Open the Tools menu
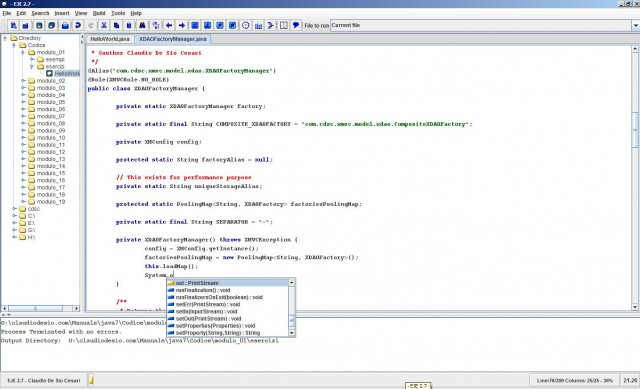The image size is (640, 389). click(118, 13)
